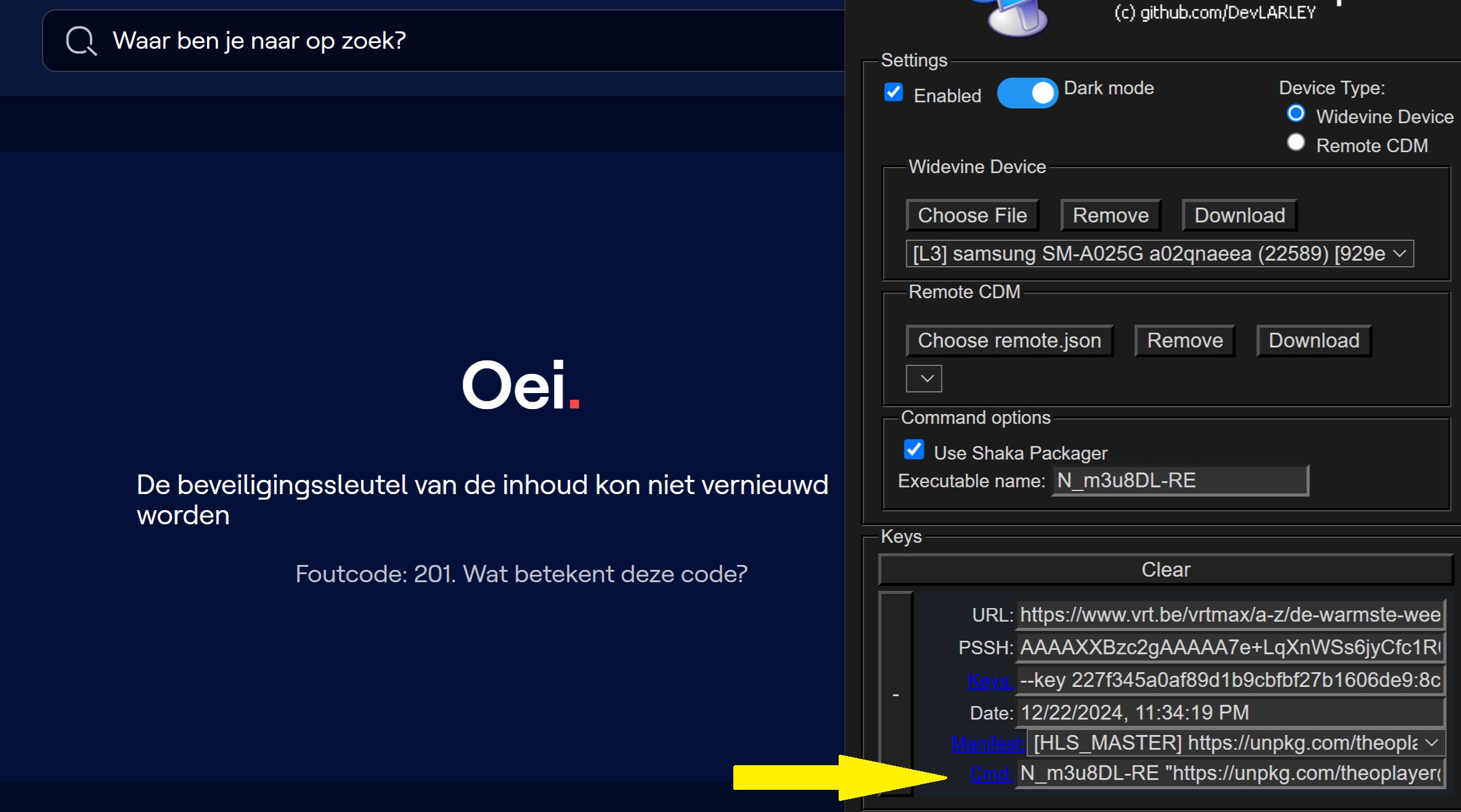The height and width of the screenshot is (812, 1461).
Task: Remove the Widevine Device file
Action: tap(1110, 216)
